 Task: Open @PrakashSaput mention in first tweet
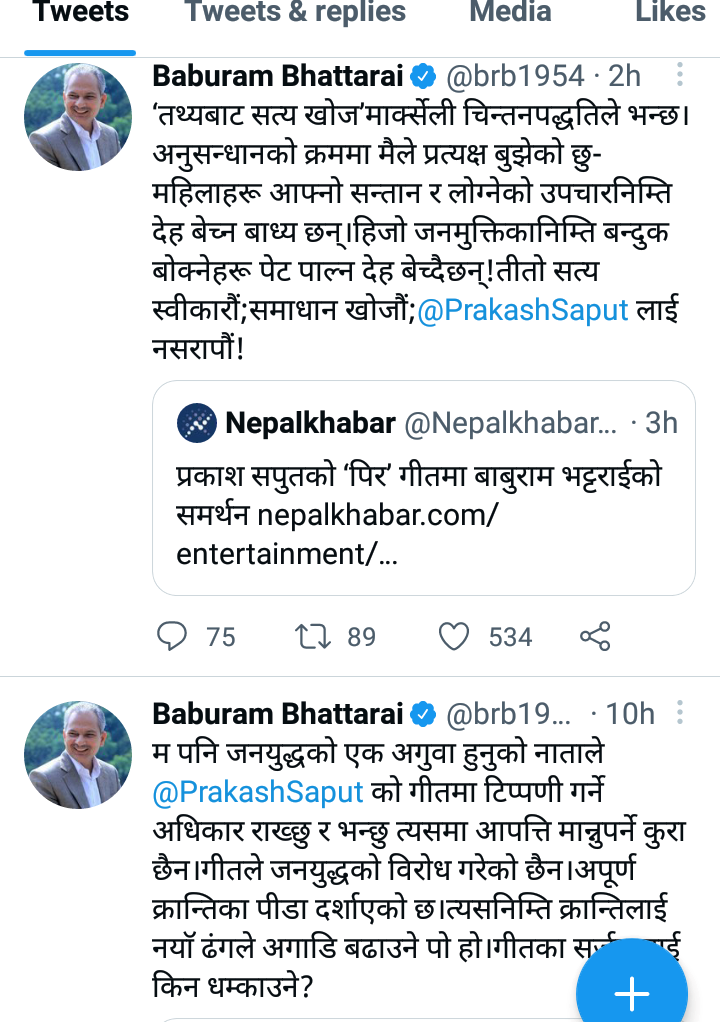click(x=522, y=310)
